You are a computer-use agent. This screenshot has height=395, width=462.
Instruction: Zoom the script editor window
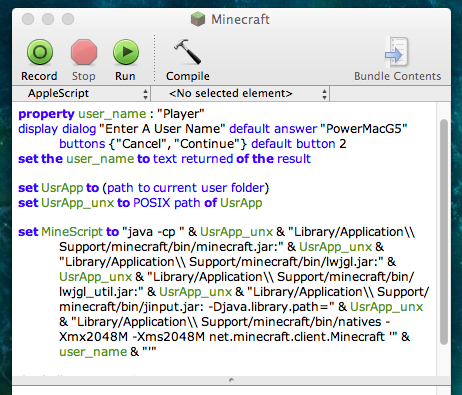click(x=68, y=19)
